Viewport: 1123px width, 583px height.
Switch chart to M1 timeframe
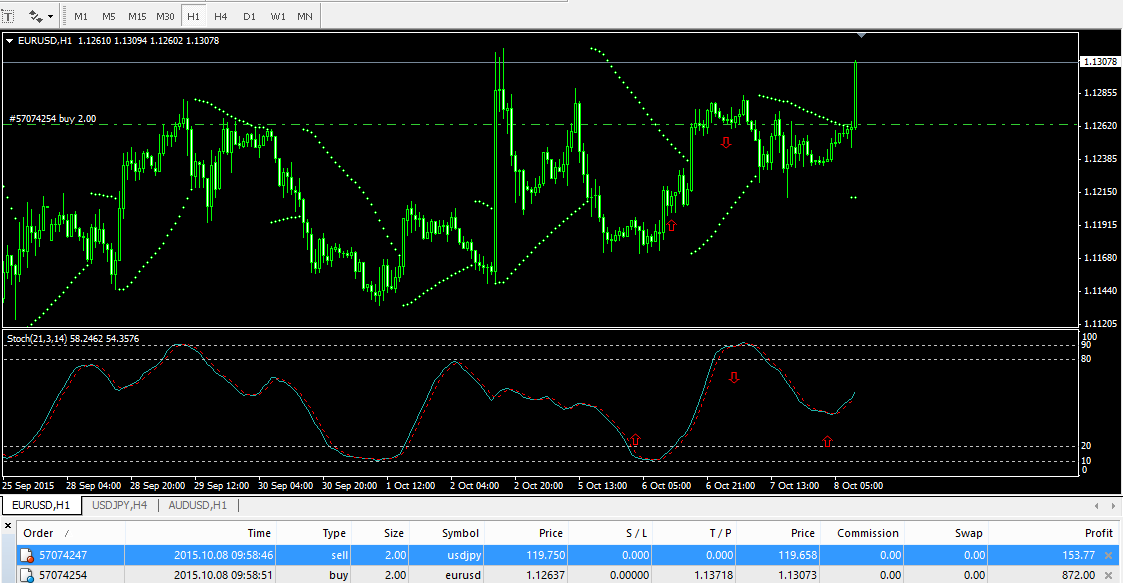coord(81,17)
